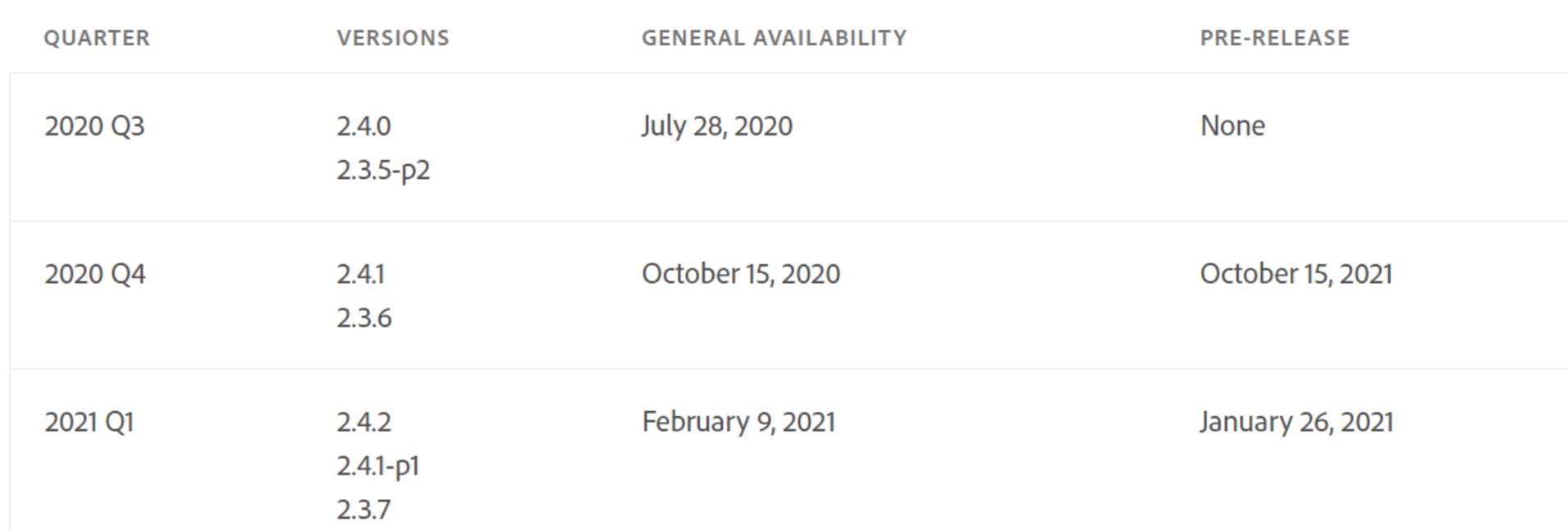Click version 2.4.0 text
Viewport: 1568px width, 531px height.
point(363,126)
